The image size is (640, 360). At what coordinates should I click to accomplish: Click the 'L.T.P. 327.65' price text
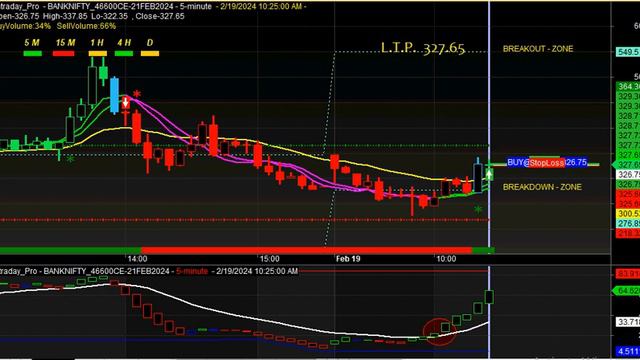point(423,48)
